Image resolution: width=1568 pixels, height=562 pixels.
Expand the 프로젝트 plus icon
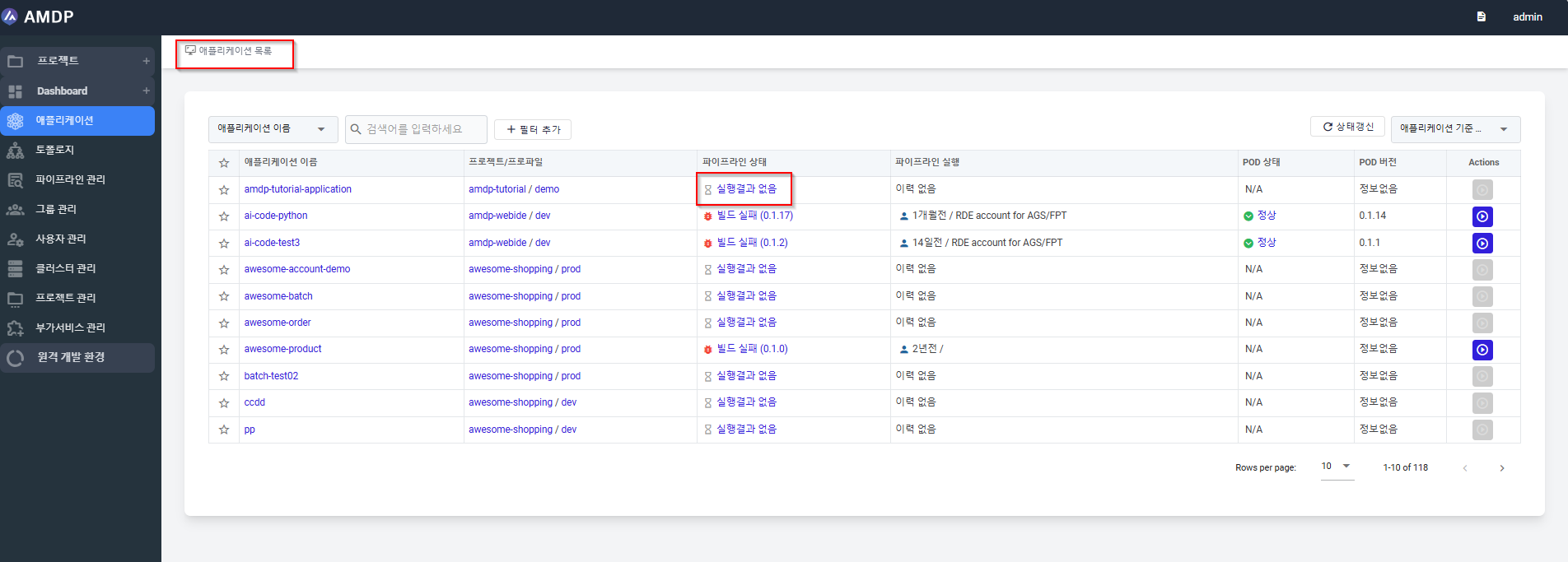point(147,61)
